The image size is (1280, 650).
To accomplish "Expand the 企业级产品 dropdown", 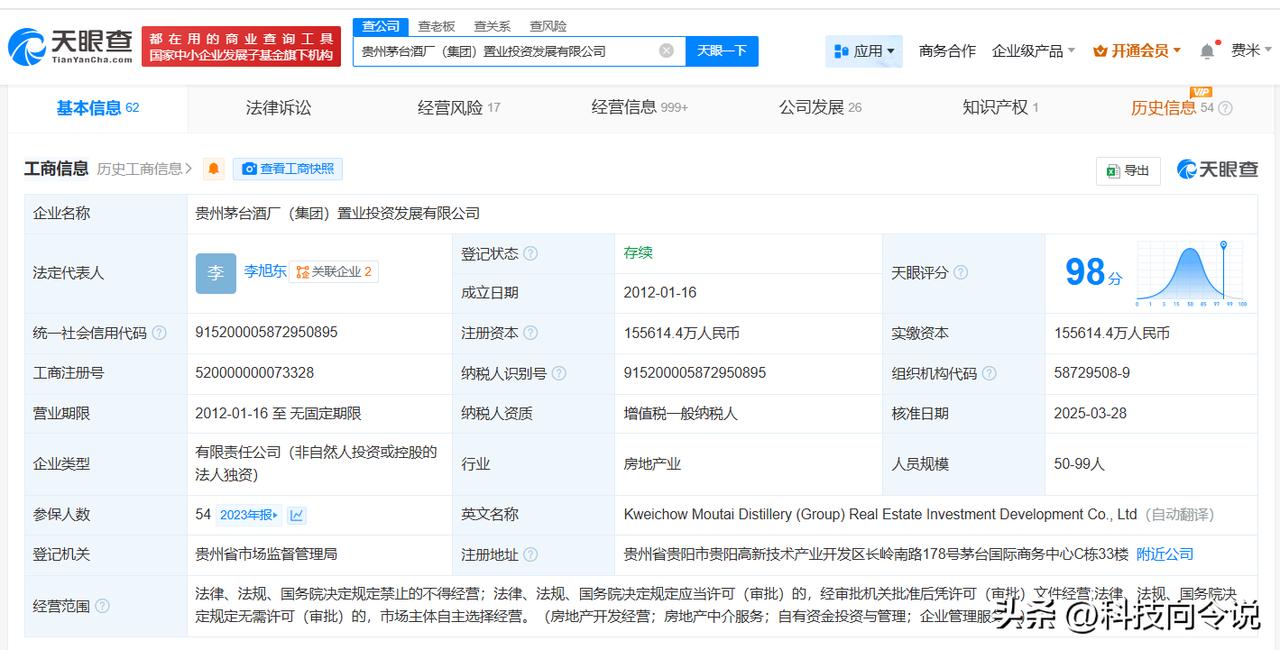I will (x=1033, y=50).
